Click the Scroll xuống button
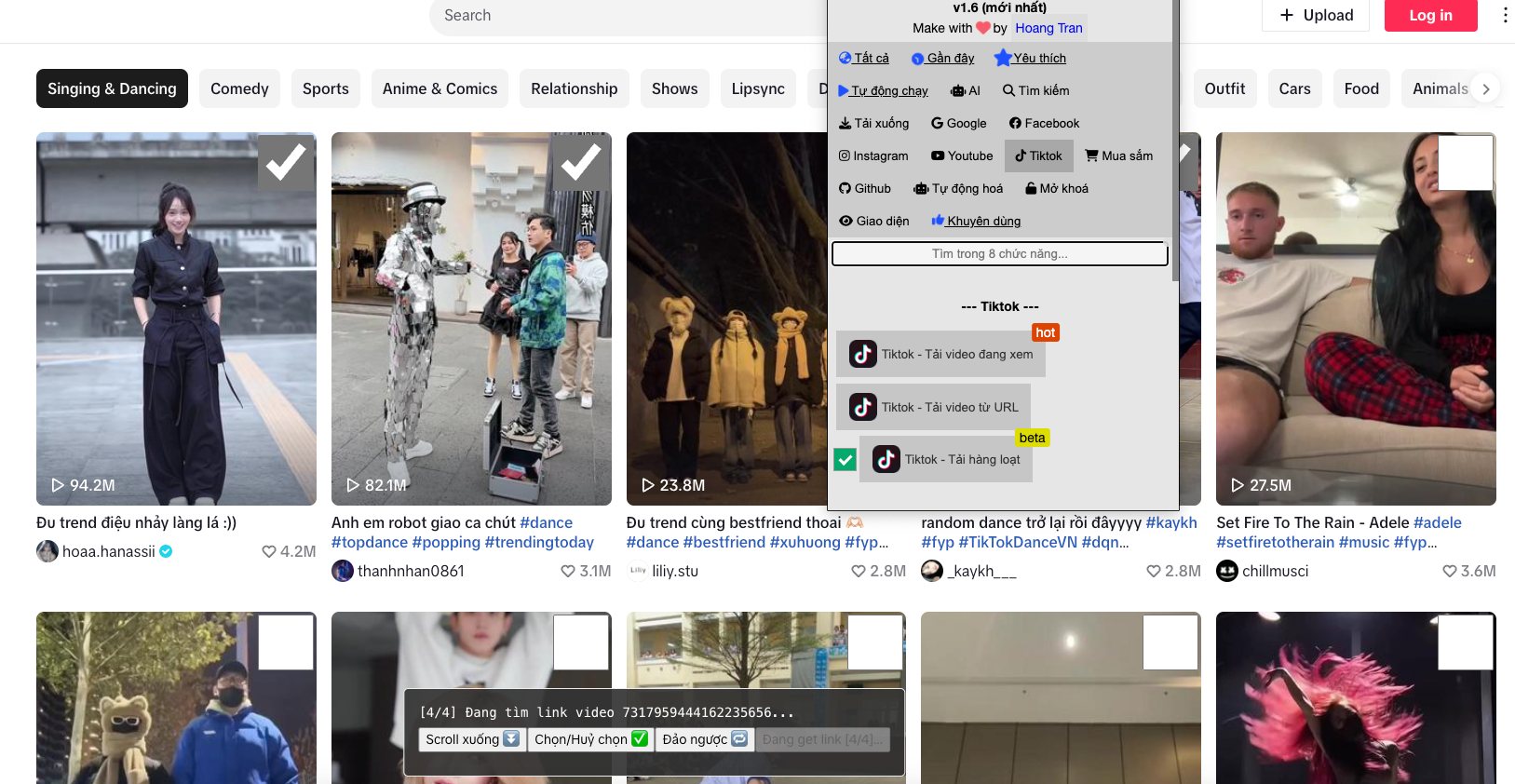 tap(472, 739)
